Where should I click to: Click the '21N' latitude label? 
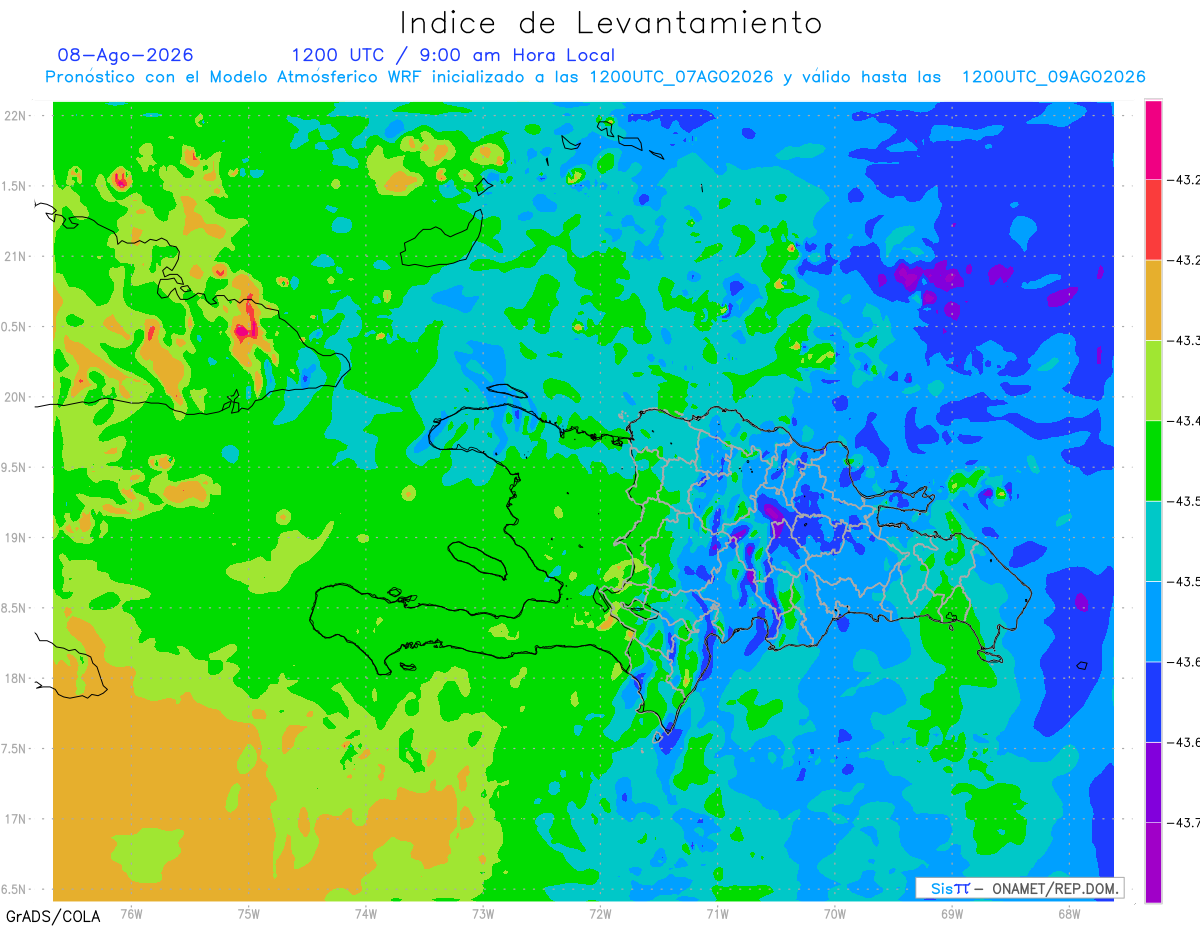16,257
